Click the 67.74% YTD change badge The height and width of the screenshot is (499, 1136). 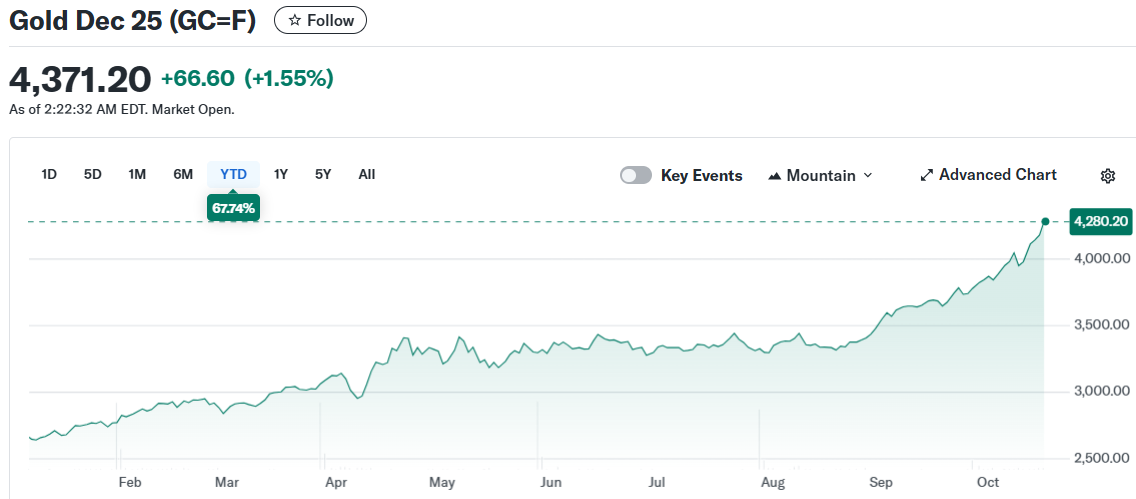pyautogui.click(x=233, y=208)
